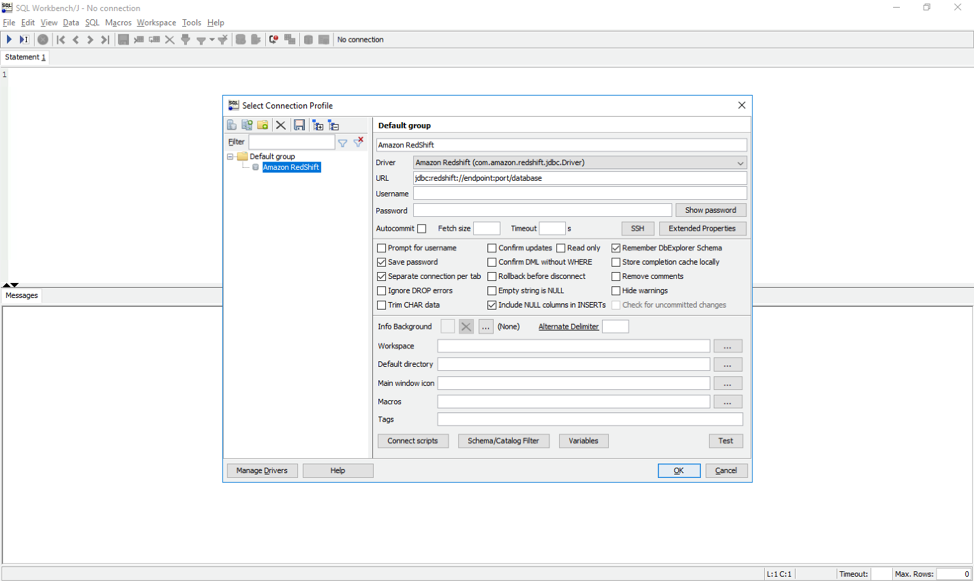
Task: Copy the selected connection profile icon
Action: click(x=247, y=125)
